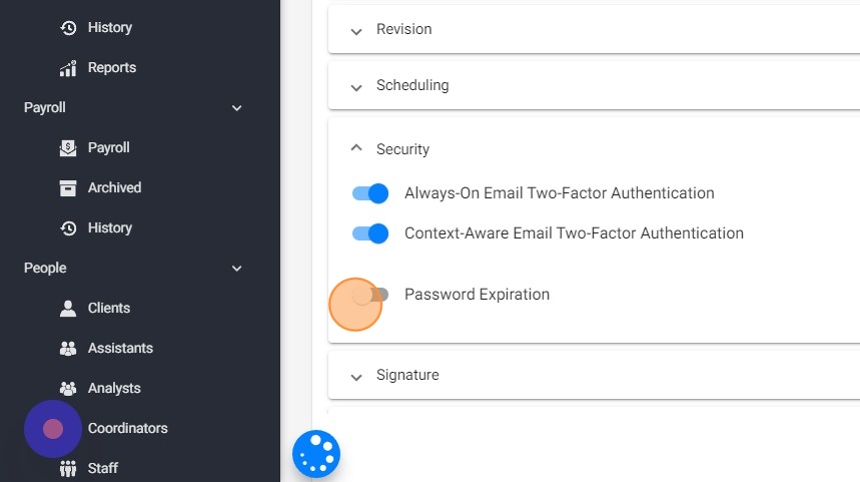Viewport: 860px width, 482px height.
Task: Collapse the People menu group arrow
Action: pos(237,268)
